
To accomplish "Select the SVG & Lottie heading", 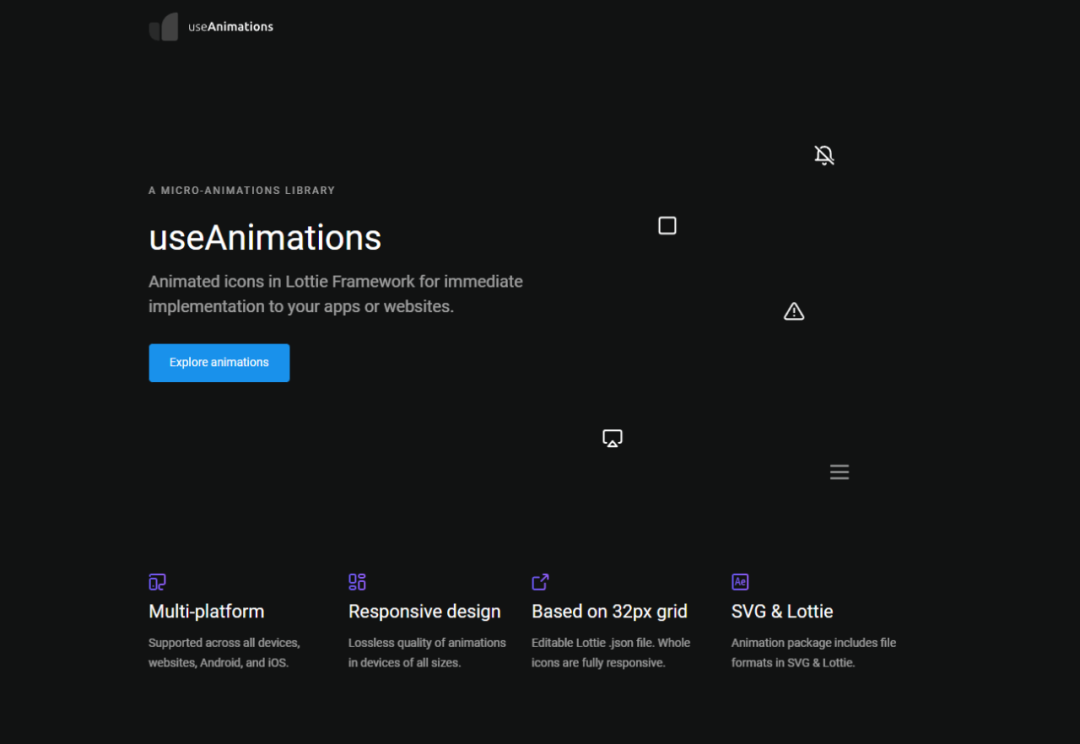I will click(x=782, y=611).
